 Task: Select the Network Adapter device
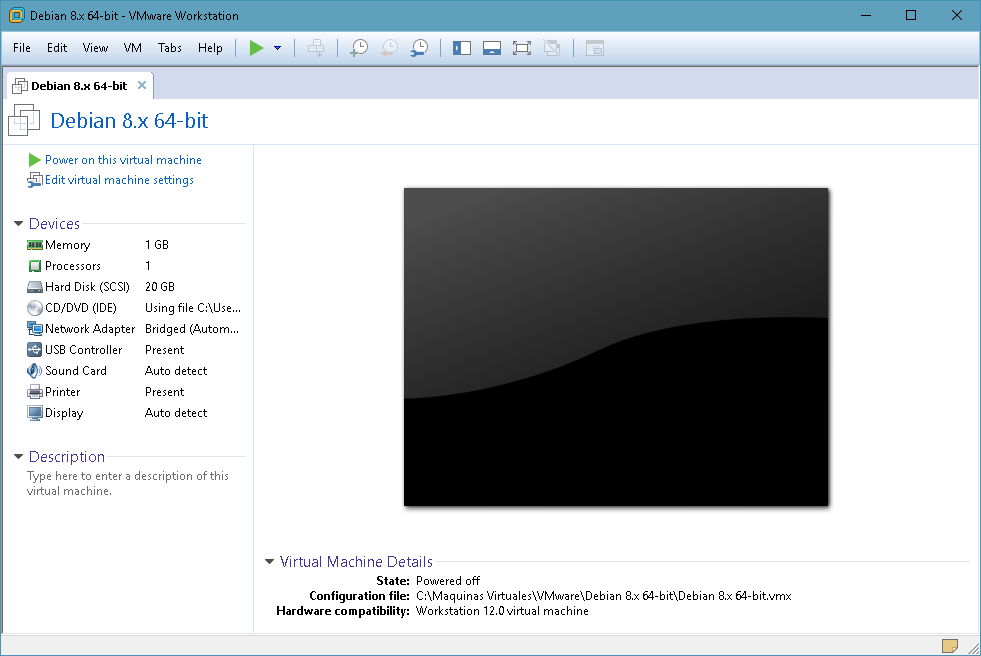[89, 329]
